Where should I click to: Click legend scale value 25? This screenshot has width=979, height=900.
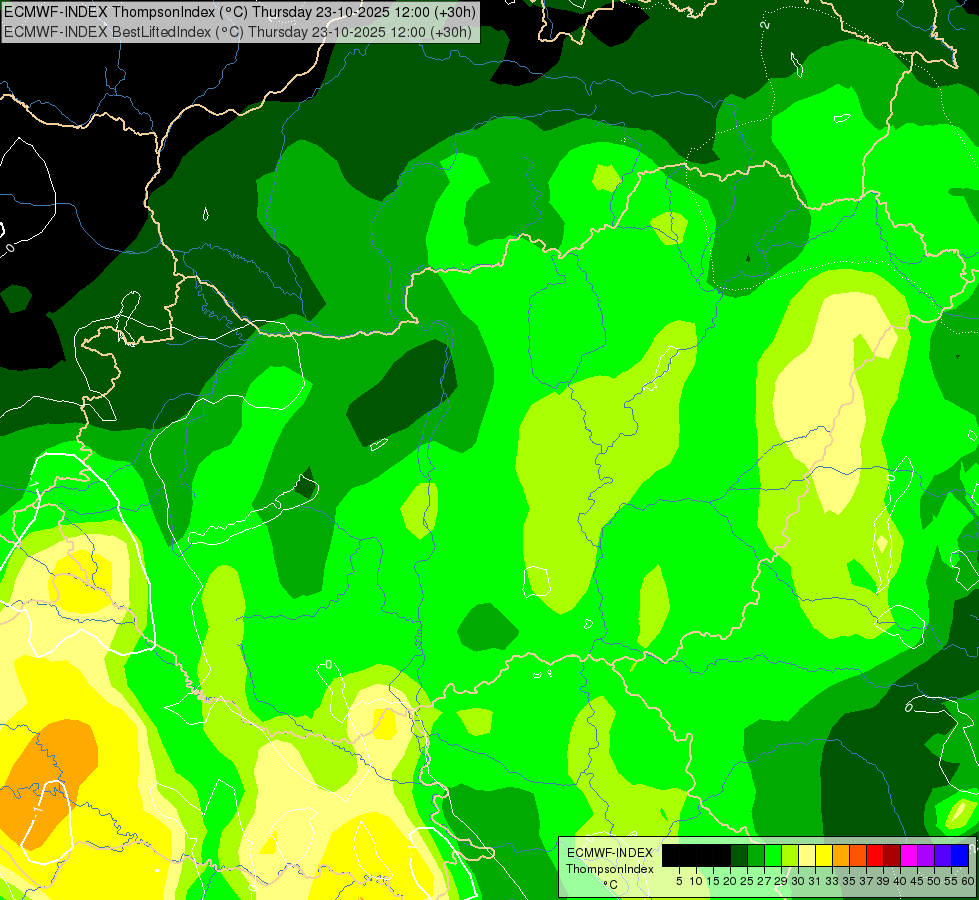click(x=747, y=881)
